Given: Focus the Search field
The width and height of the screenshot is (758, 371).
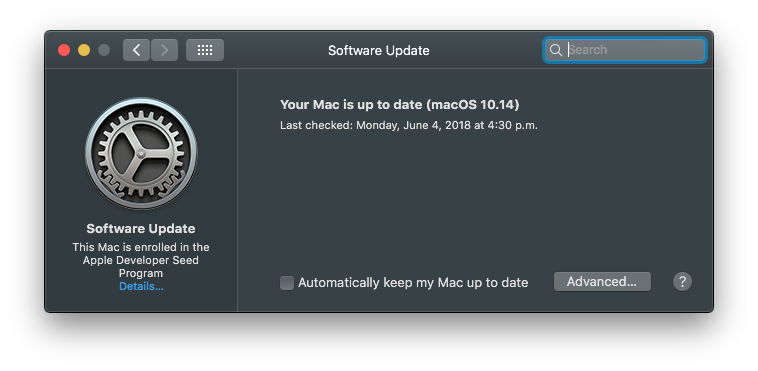Looking at the screenshot, I should pyautogui.click(x=625, y=50).
